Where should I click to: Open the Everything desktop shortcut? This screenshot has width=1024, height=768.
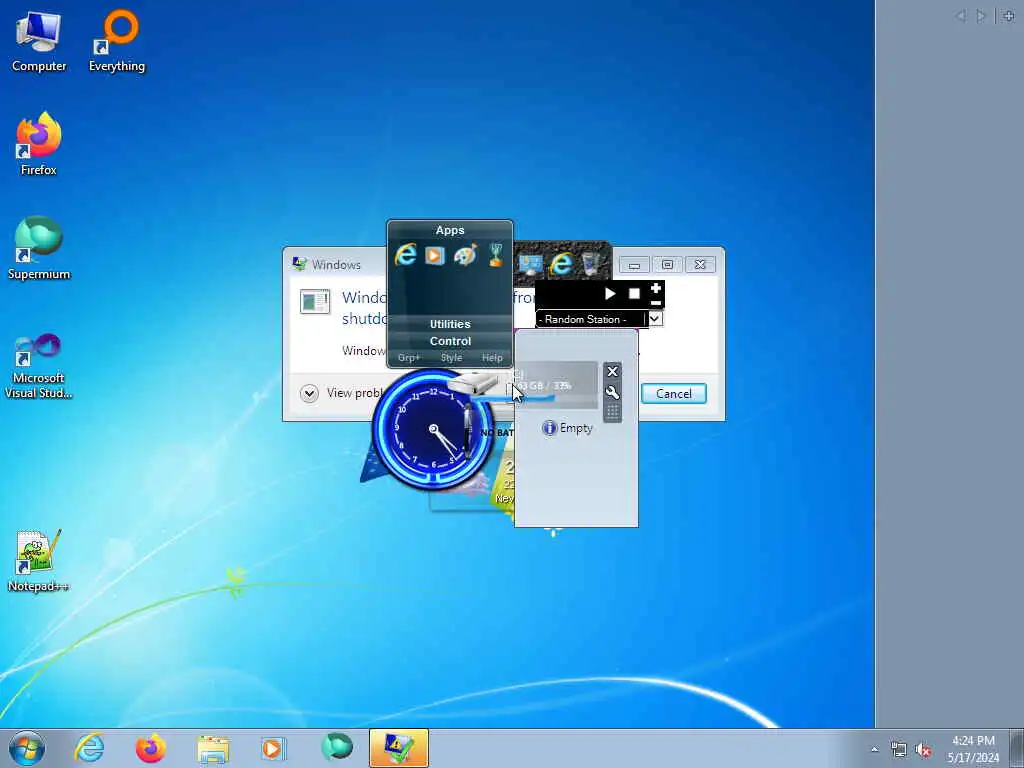click(x=117, y=41)
